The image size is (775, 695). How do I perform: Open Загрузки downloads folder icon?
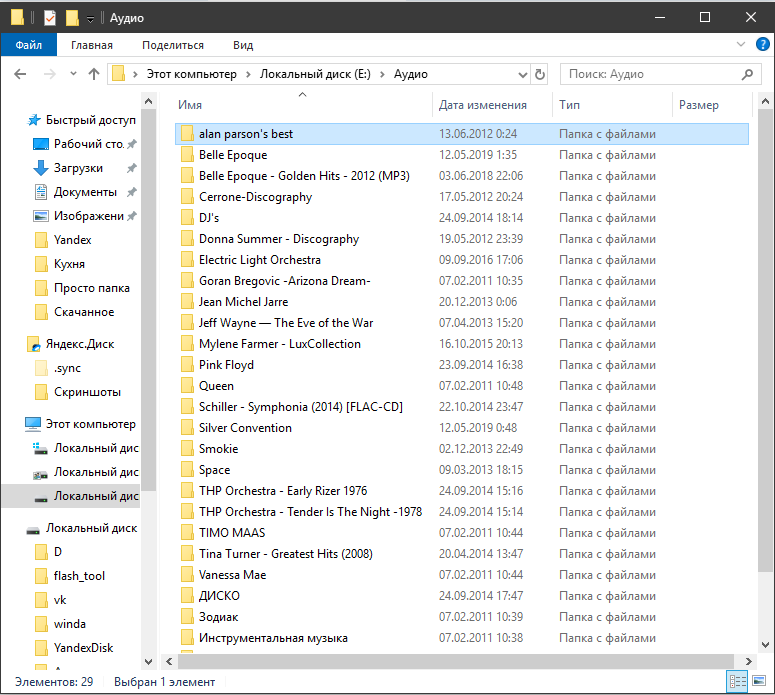pos(41,168)
